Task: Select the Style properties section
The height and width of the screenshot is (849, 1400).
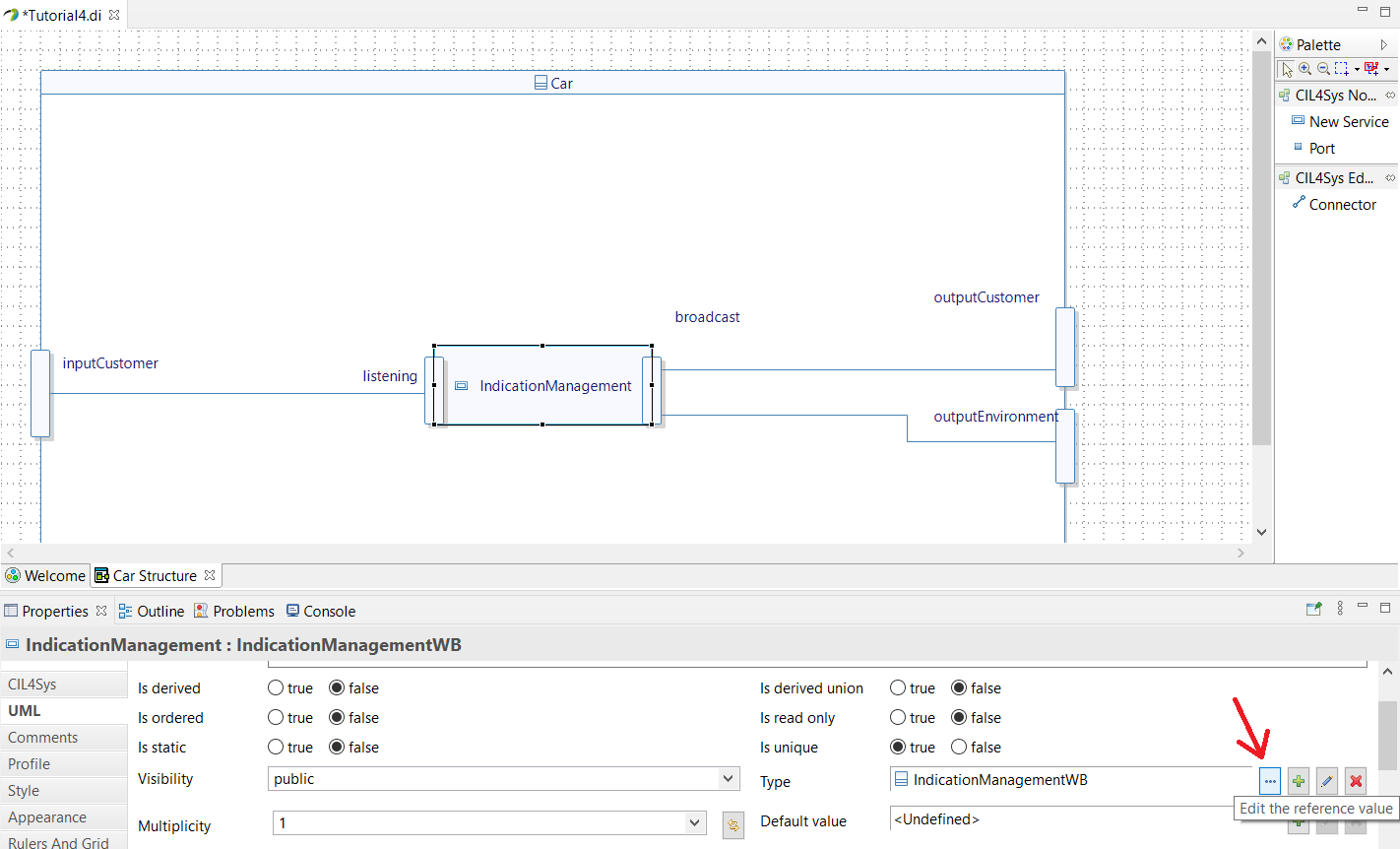Action: pyautogui.click(x=64, y=791)
